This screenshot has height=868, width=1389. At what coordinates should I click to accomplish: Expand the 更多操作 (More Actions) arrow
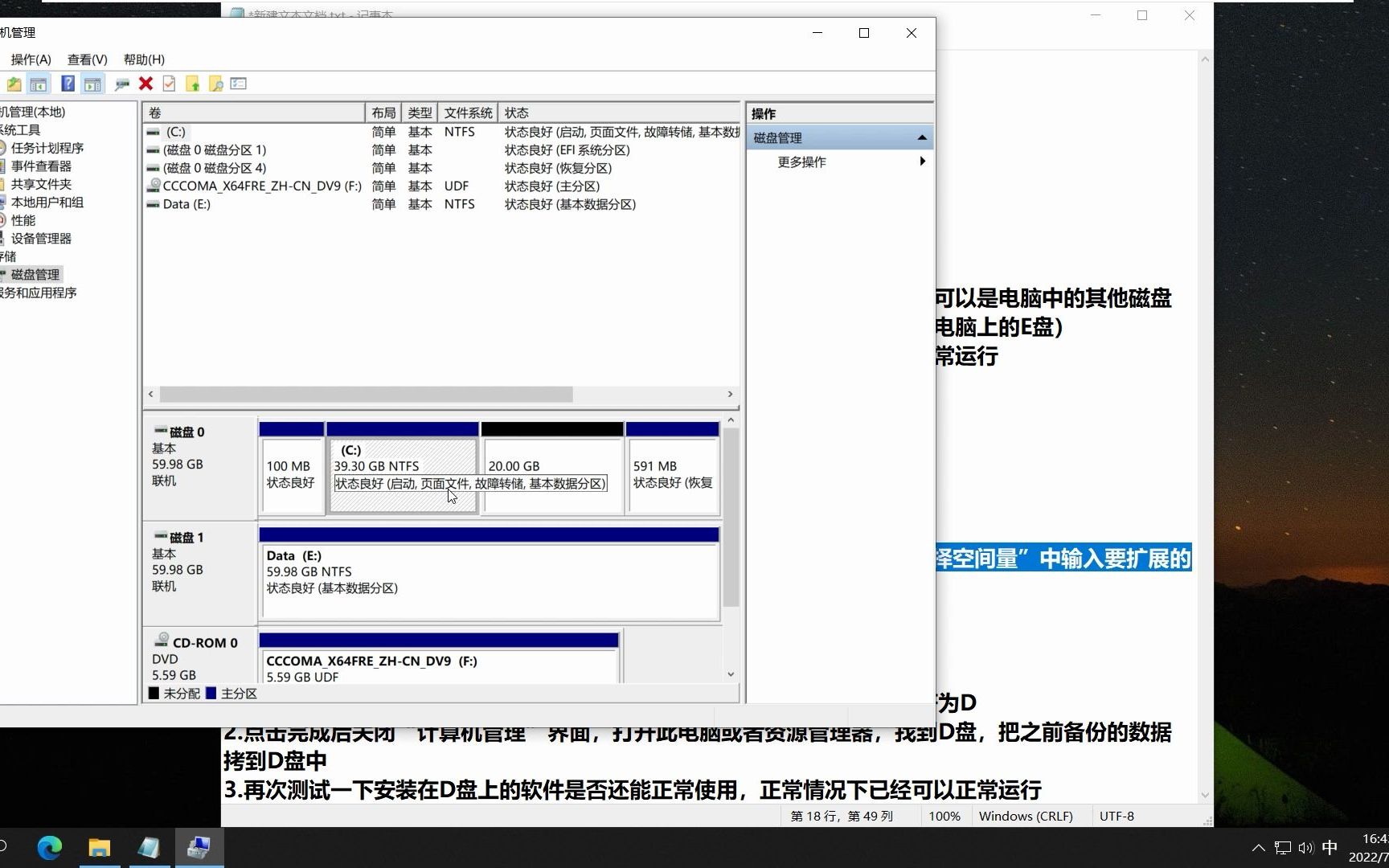922,161
